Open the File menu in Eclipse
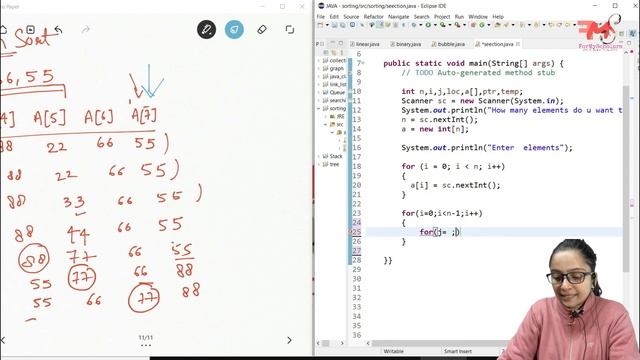640x360 pixels. [x=321, y=17]
